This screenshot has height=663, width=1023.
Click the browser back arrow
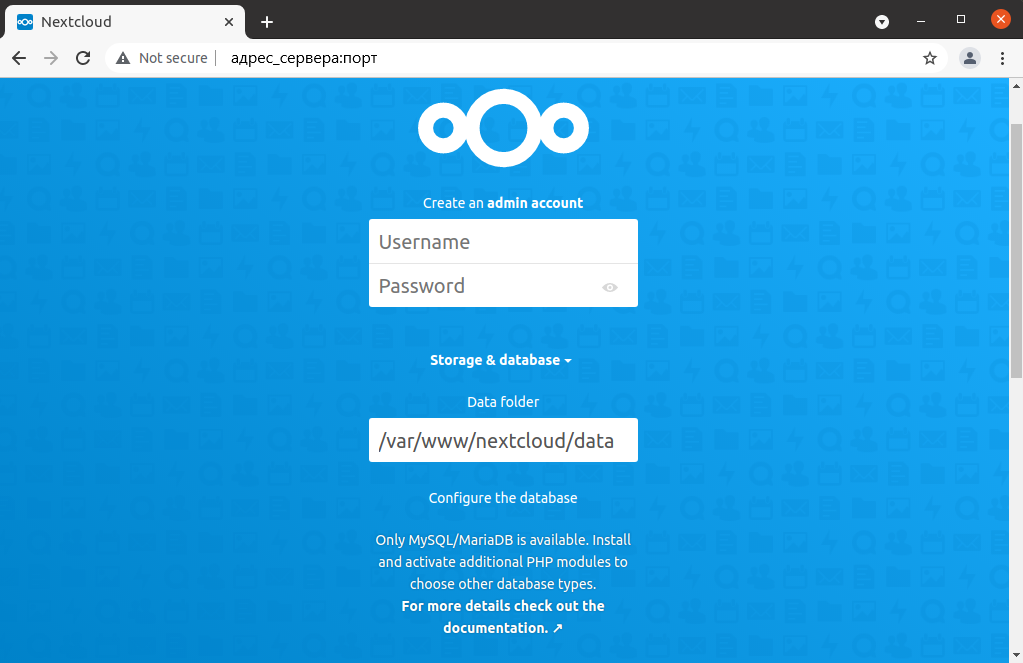[19, 58]
